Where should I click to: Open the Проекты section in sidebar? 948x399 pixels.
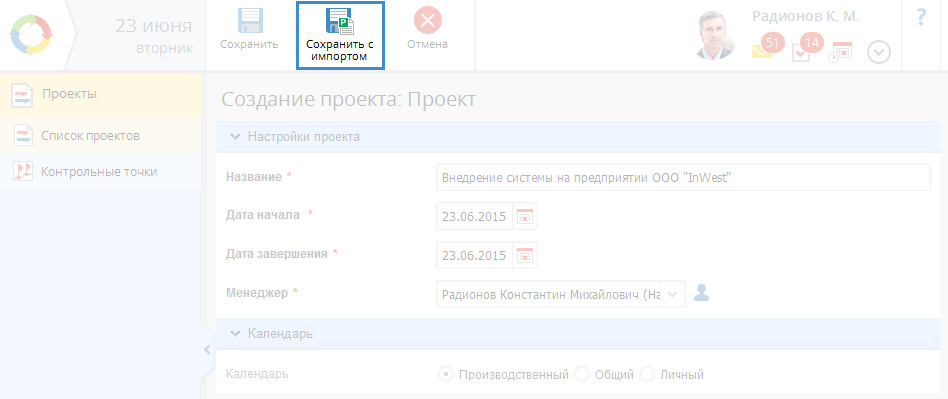tap(100, 95)
